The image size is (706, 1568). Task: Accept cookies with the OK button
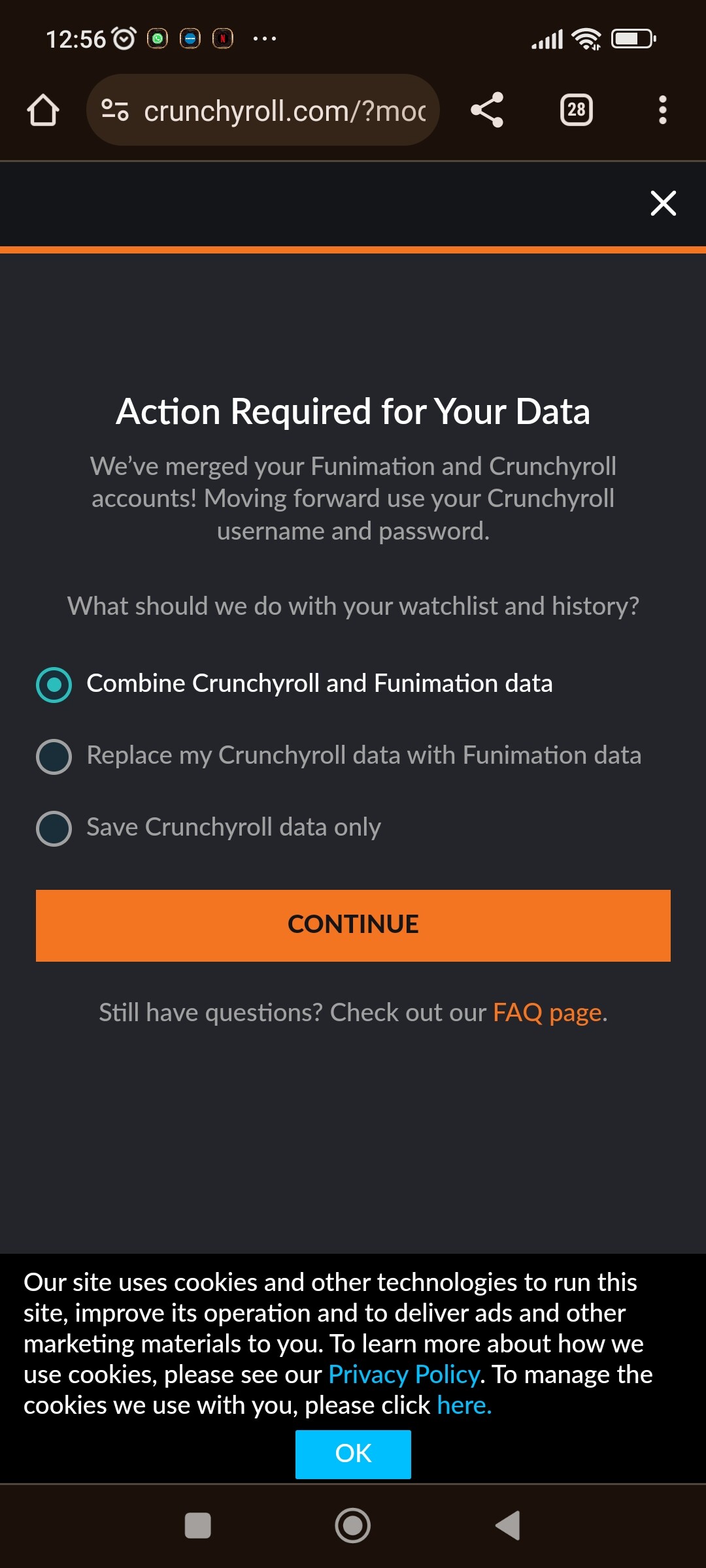tap(353, 1454)
